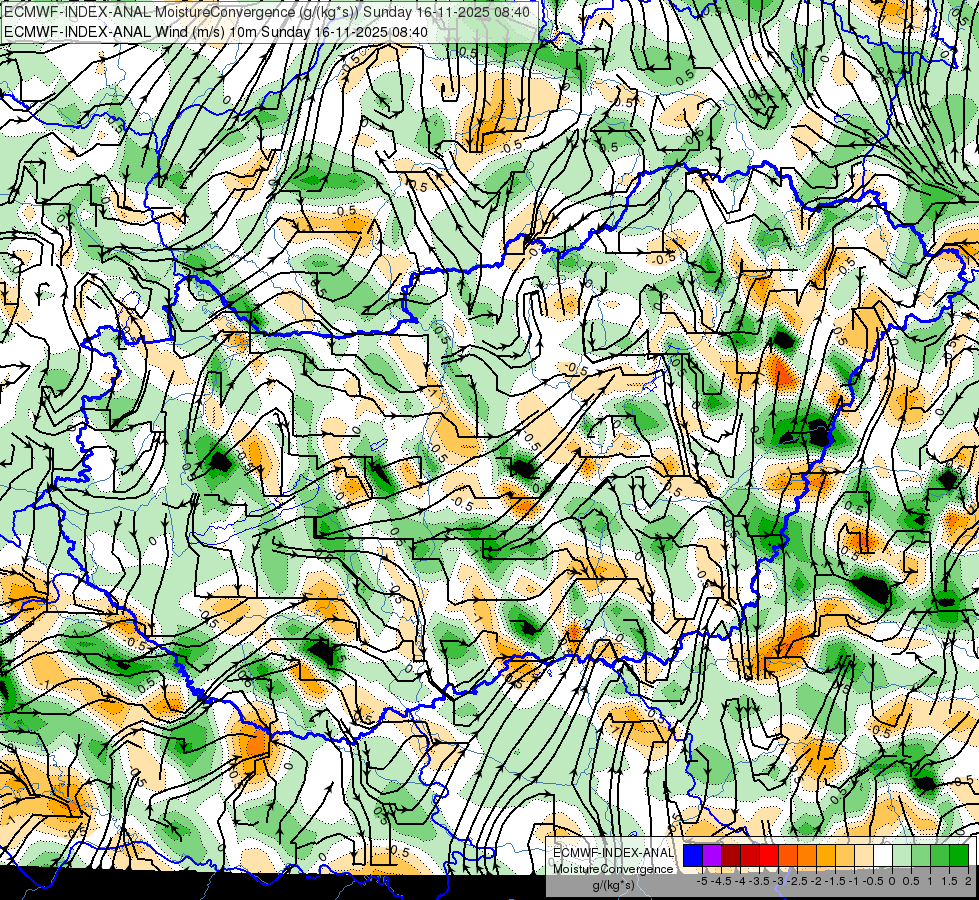Click the -4.5 tick label in the legend
Viewport: 979px width, 900px height.
[x=721, y=881]
